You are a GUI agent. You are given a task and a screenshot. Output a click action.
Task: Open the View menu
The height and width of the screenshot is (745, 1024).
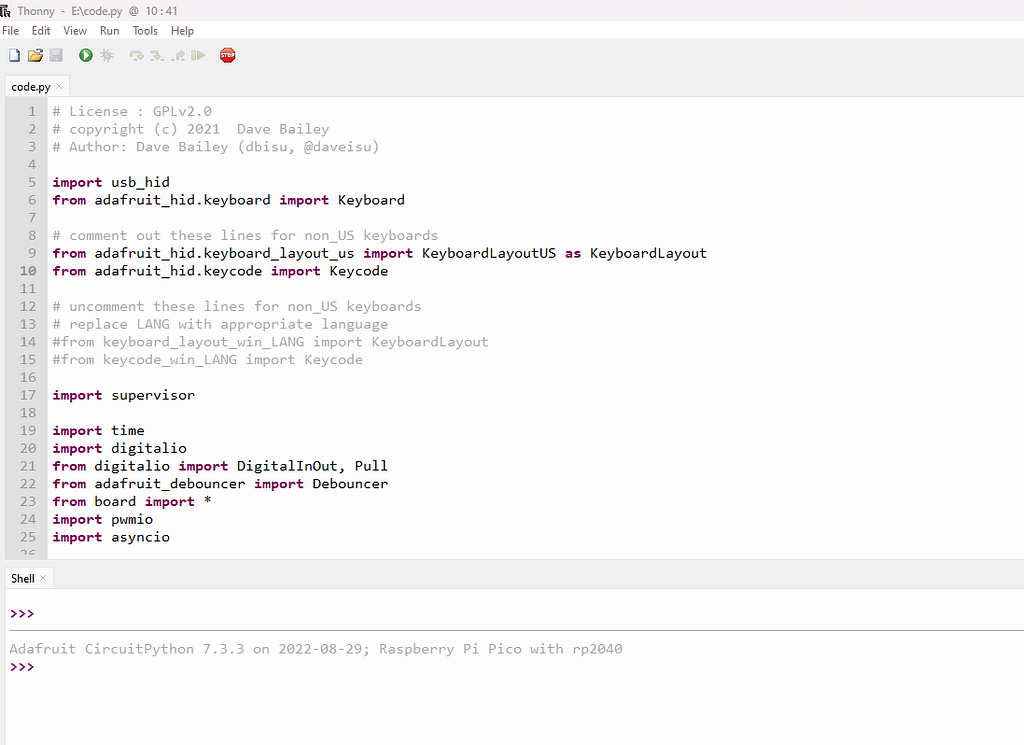point(75,31)
